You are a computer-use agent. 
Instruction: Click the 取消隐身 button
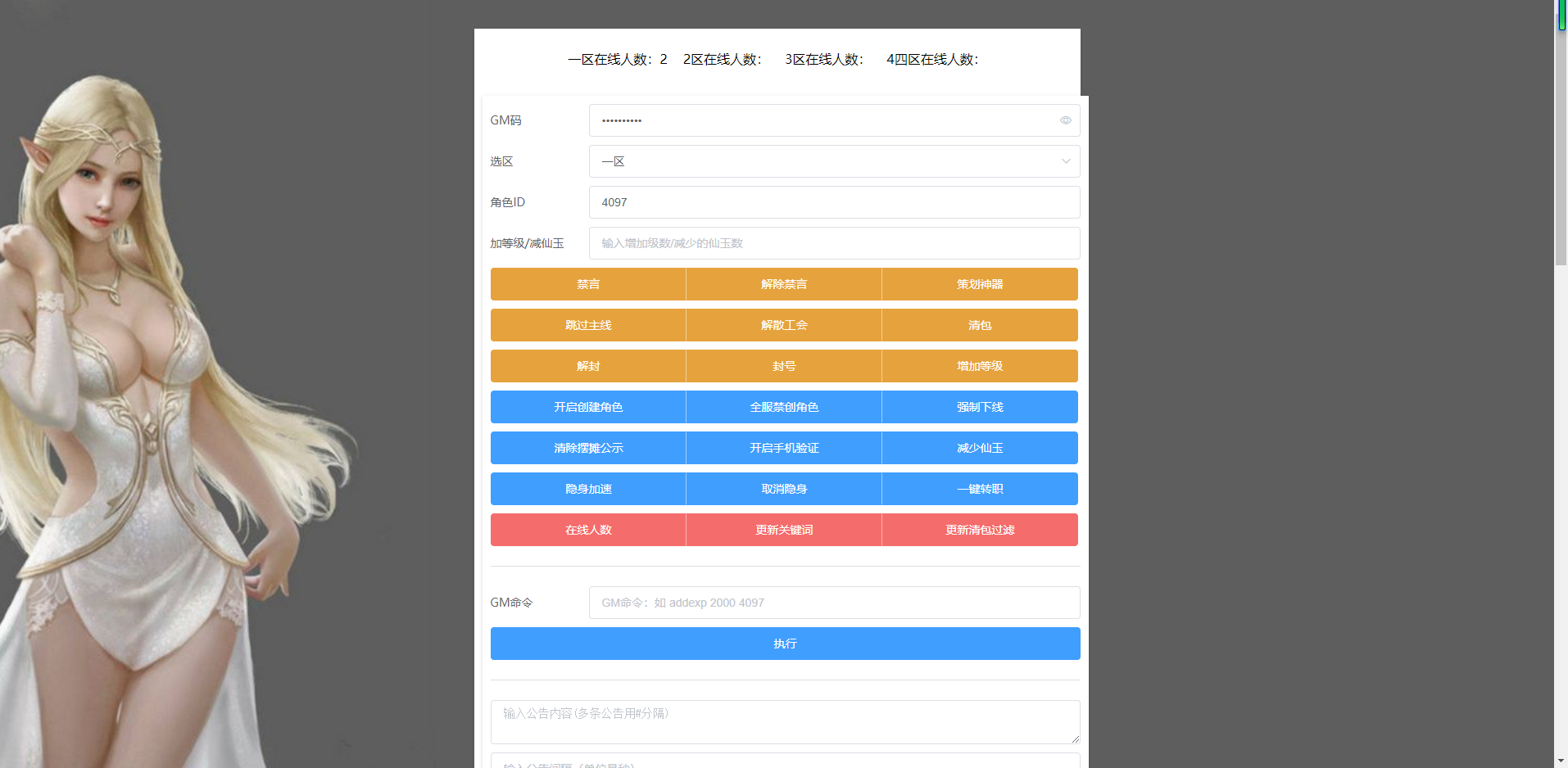[x=784, y=489]
